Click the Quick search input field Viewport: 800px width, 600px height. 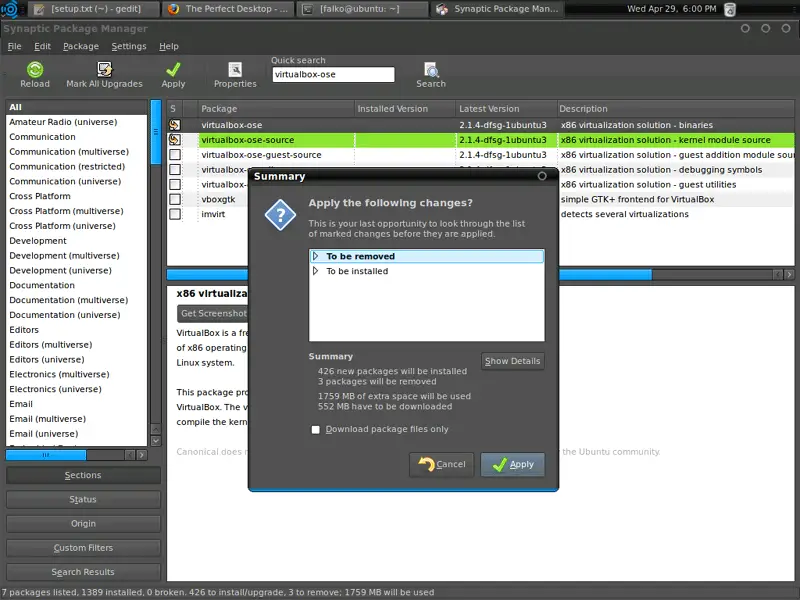click(x=333, y=75)
